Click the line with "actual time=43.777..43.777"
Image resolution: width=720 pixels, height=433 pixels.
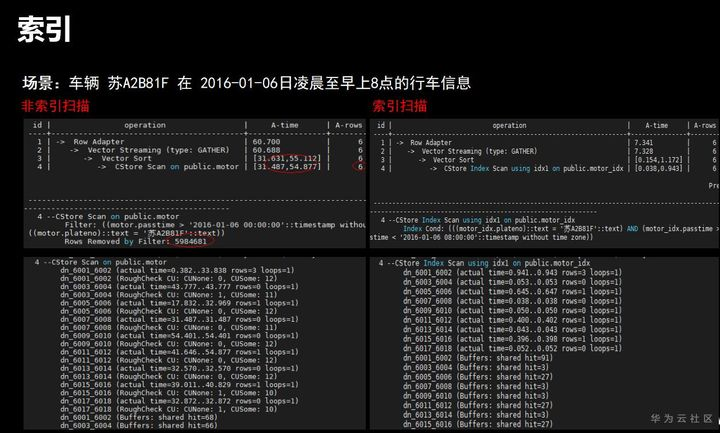[x=179, y=287]
